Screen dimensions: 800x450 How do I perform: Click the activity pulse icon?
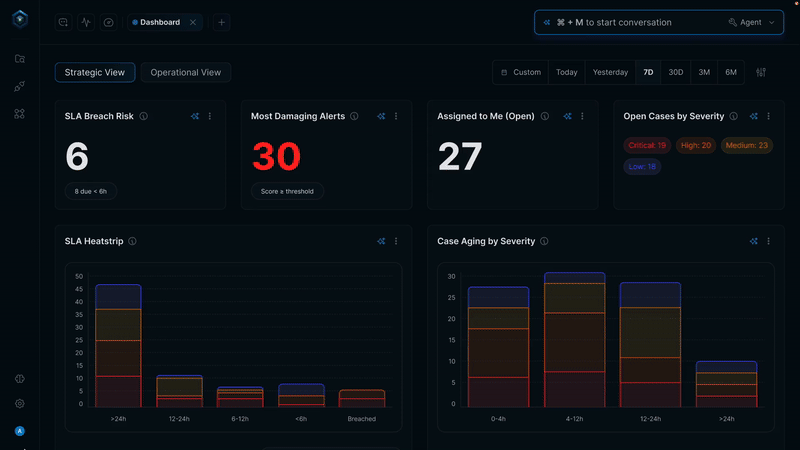click(86, 22)
